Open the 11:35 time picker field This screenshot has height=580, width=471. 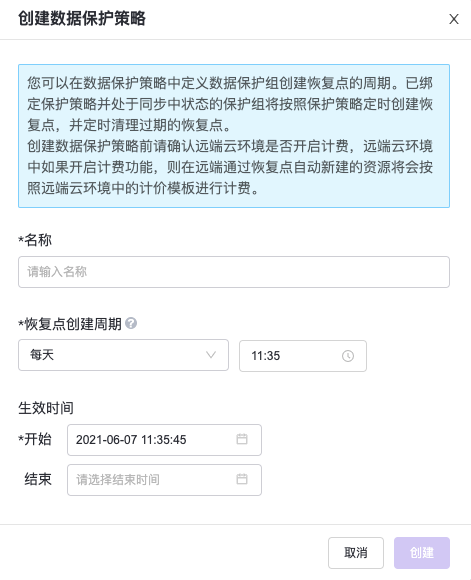point(303,356)
